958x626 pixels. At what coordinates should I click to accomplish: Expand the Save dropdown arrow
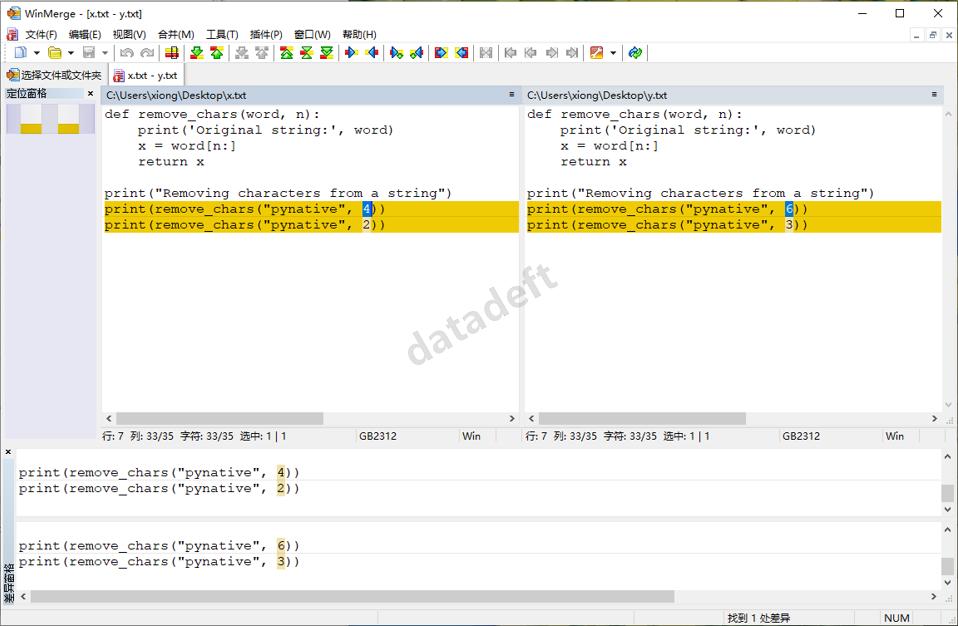tap(105, 53)
